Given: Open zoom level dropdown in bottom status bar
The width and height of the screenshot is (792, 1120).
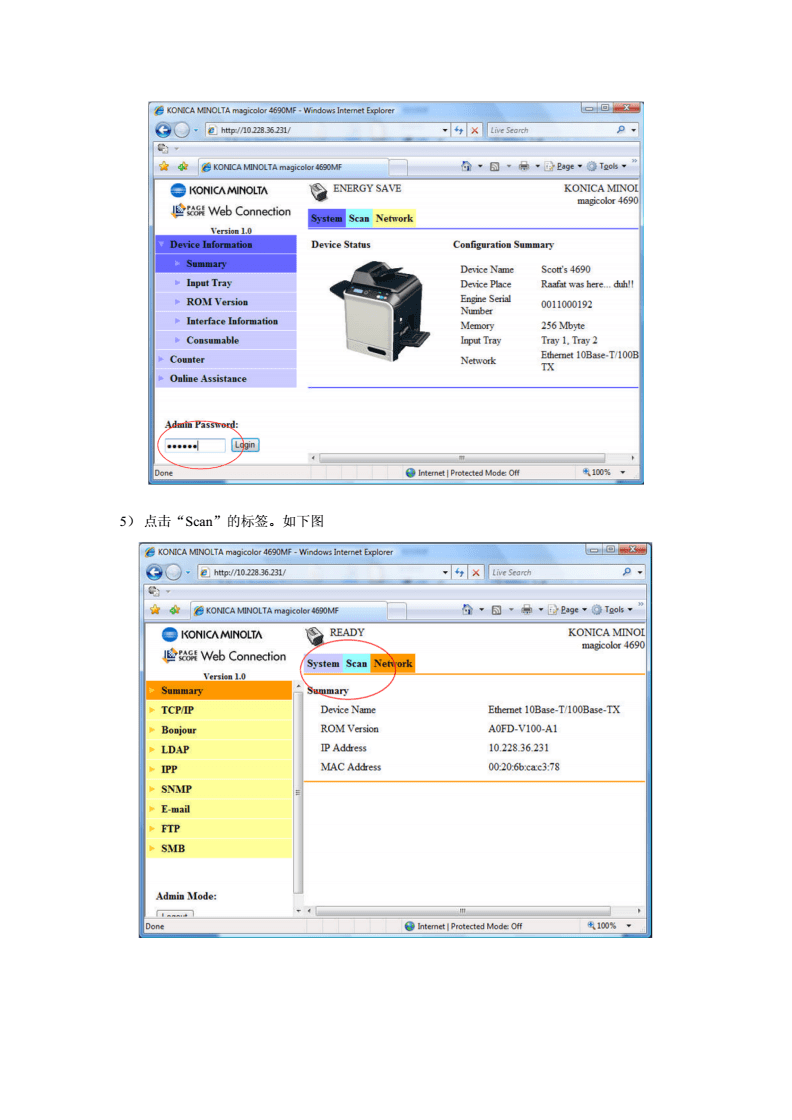Looking at the screenshot, I should coord(628,926).
